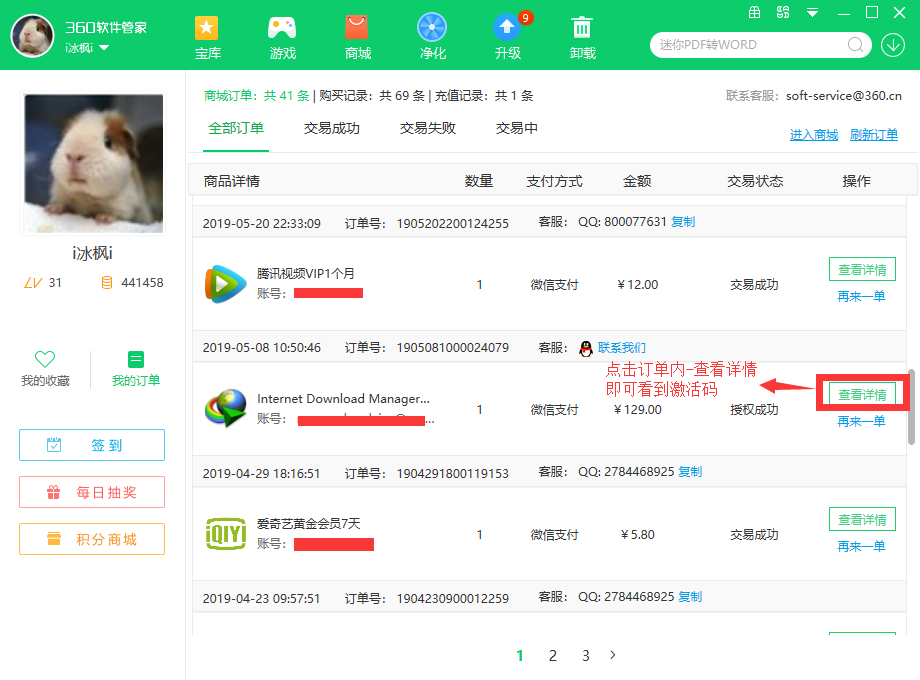
Task: Switch to 交易成功 tab
Action: click(x=332, y=128)
